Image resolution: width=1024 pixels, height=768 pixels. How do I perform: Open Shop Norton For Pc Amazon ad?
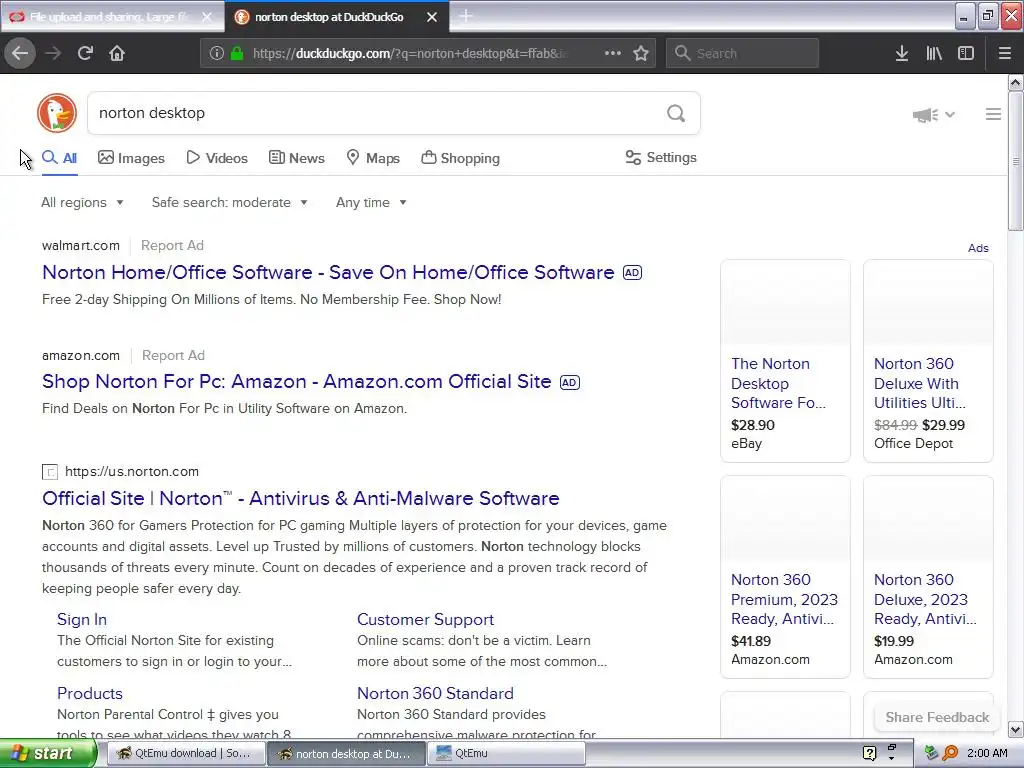click(x=296, y=381)
